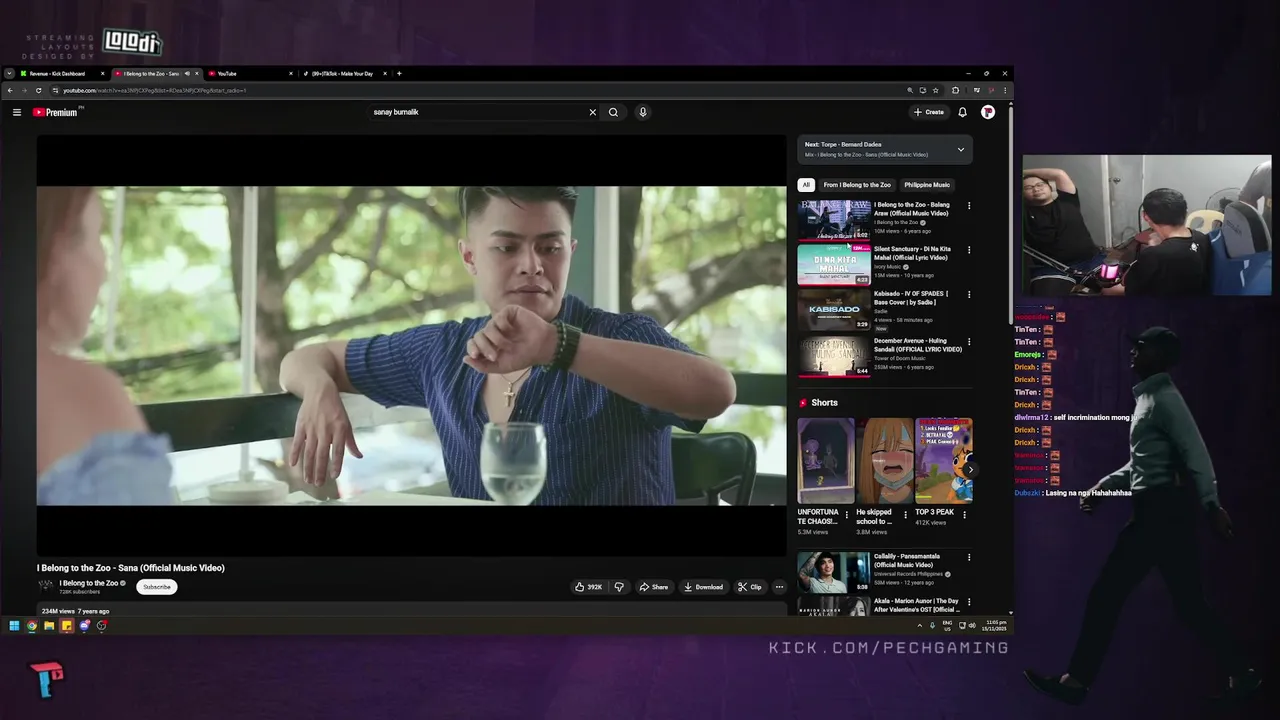Subscribe to I Belong to the Zoo

click(x=157, y=587)
